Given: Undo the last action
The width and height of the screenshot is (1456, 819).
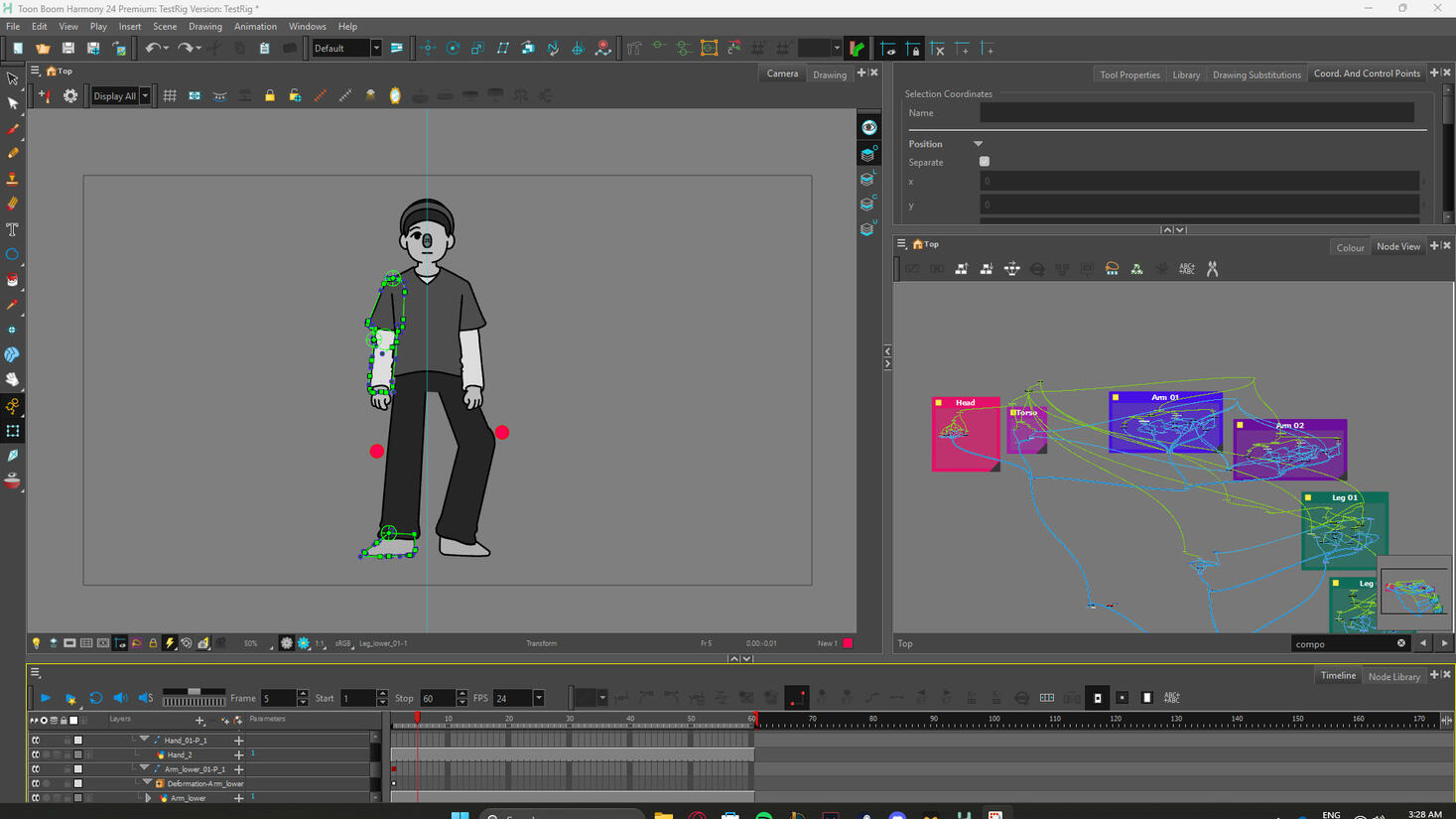Looking at the screenshot, I should tap(152, 48).
